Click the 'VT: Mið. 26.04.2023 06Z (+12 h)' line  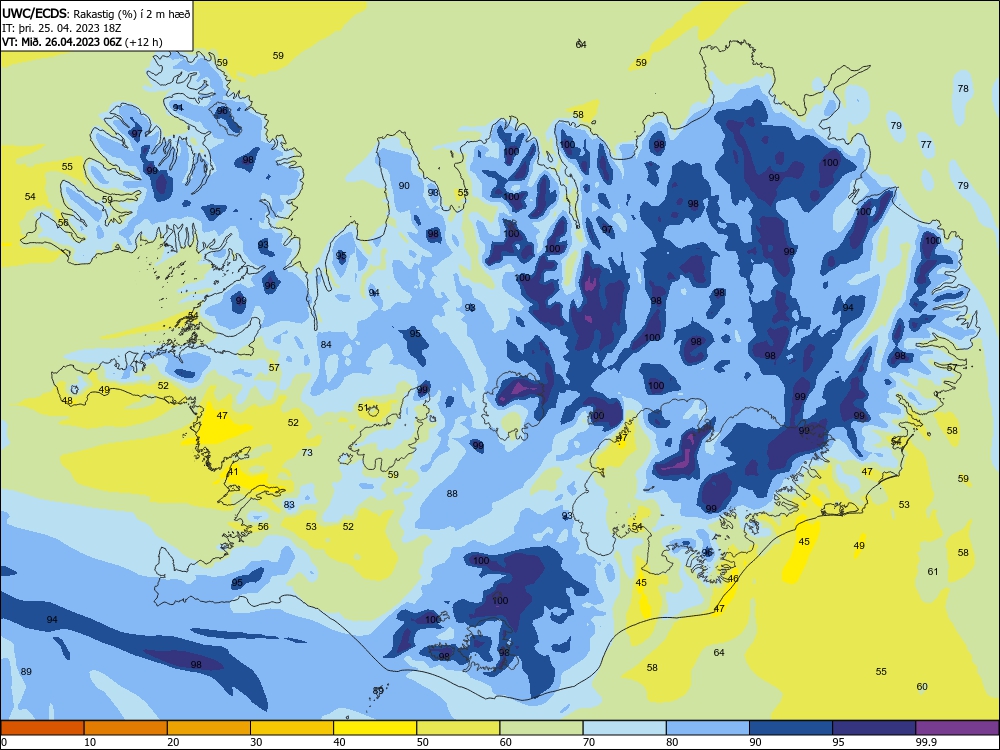coord(82,42)
